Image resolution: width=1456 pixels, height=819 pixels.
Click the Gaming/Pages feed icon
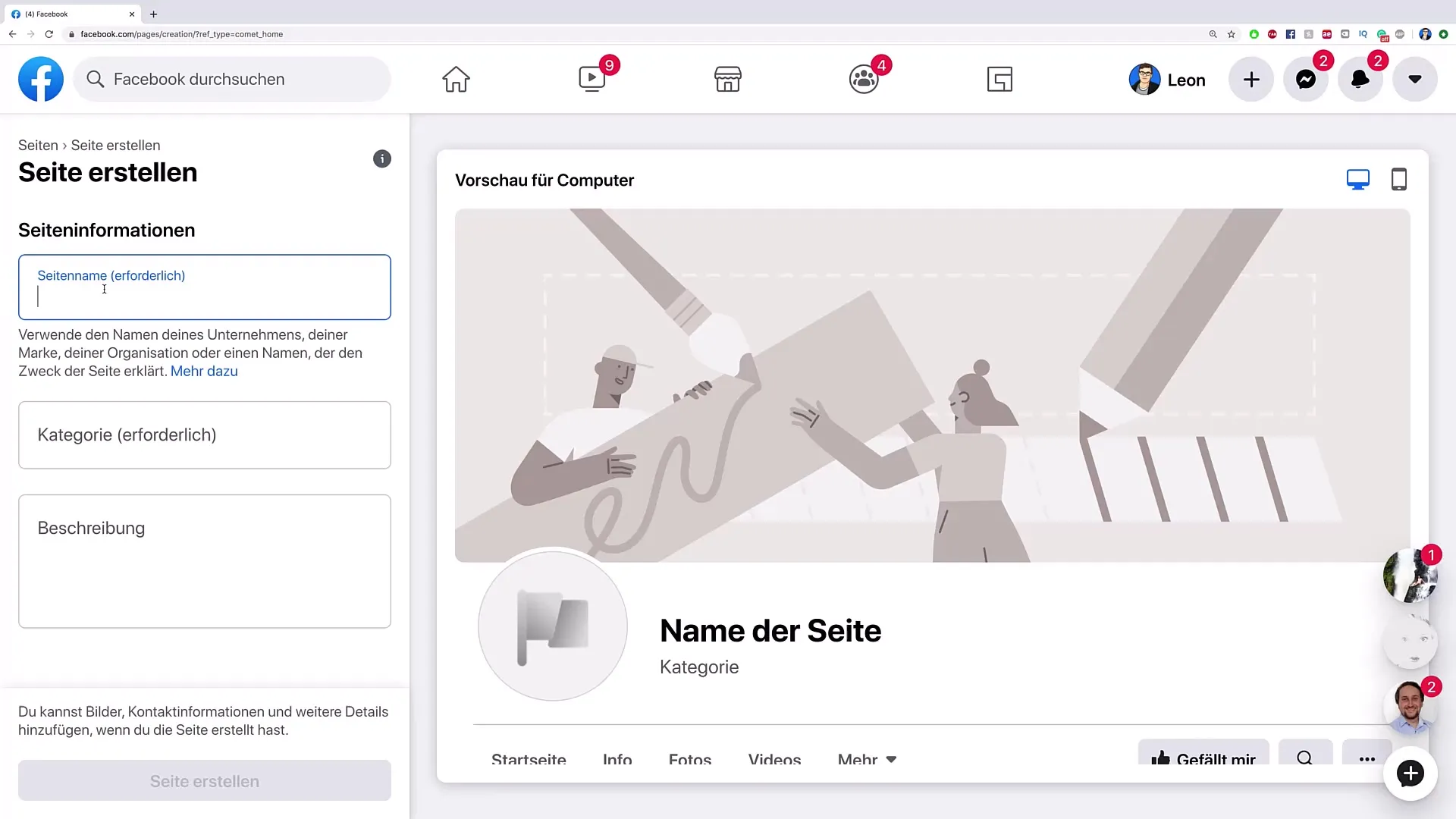(1000, 79)
